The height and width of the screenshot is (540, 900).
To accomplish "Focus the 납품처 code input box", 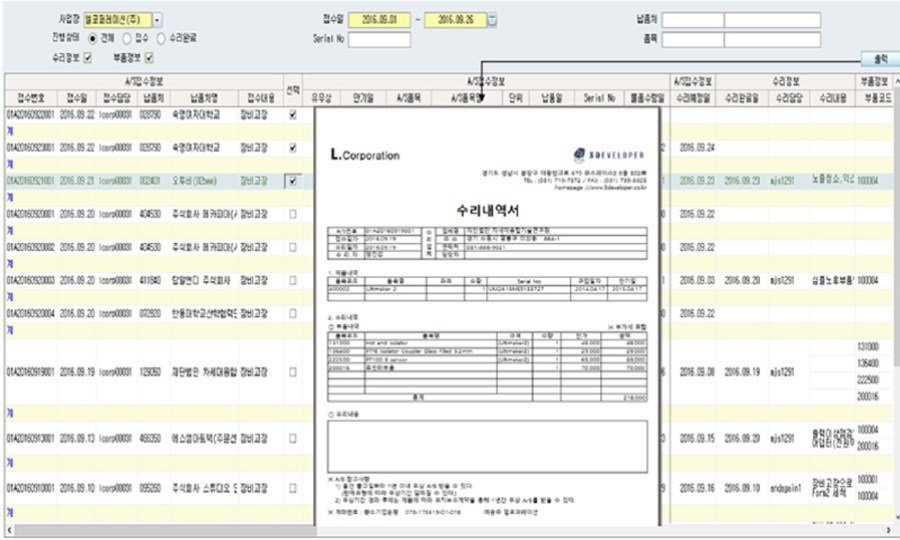I will coord(693,20).
